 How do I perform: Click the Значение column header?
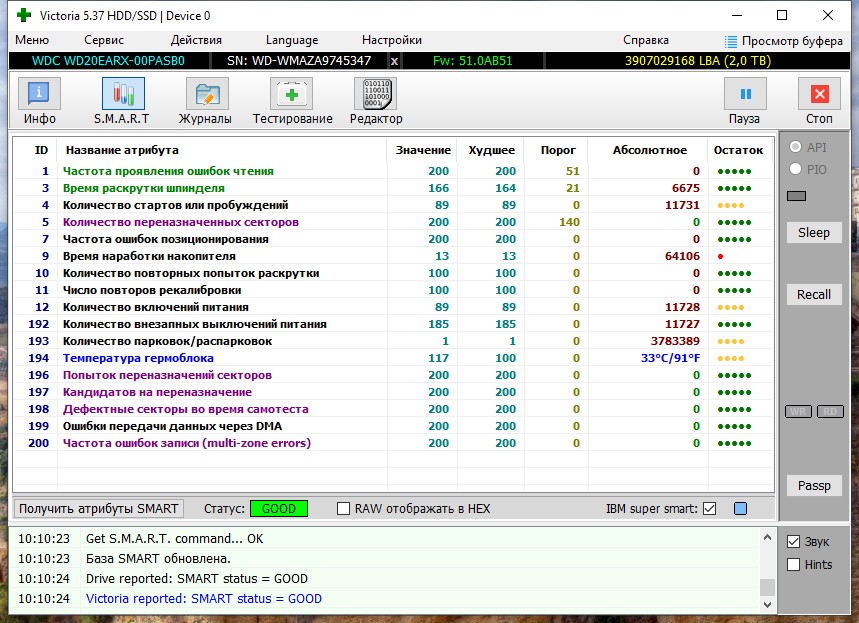(x=422, y=150)
